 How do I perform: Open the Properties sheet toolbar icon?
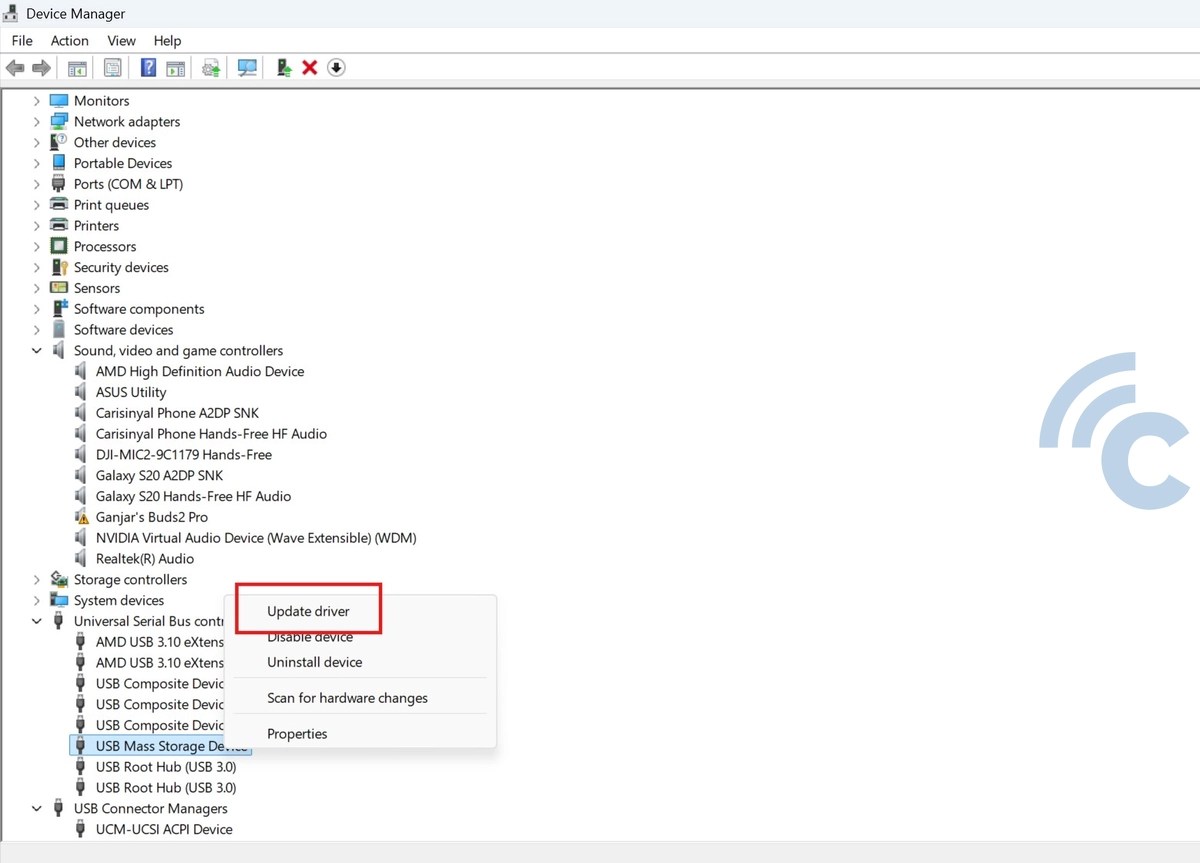coord(112,68)
